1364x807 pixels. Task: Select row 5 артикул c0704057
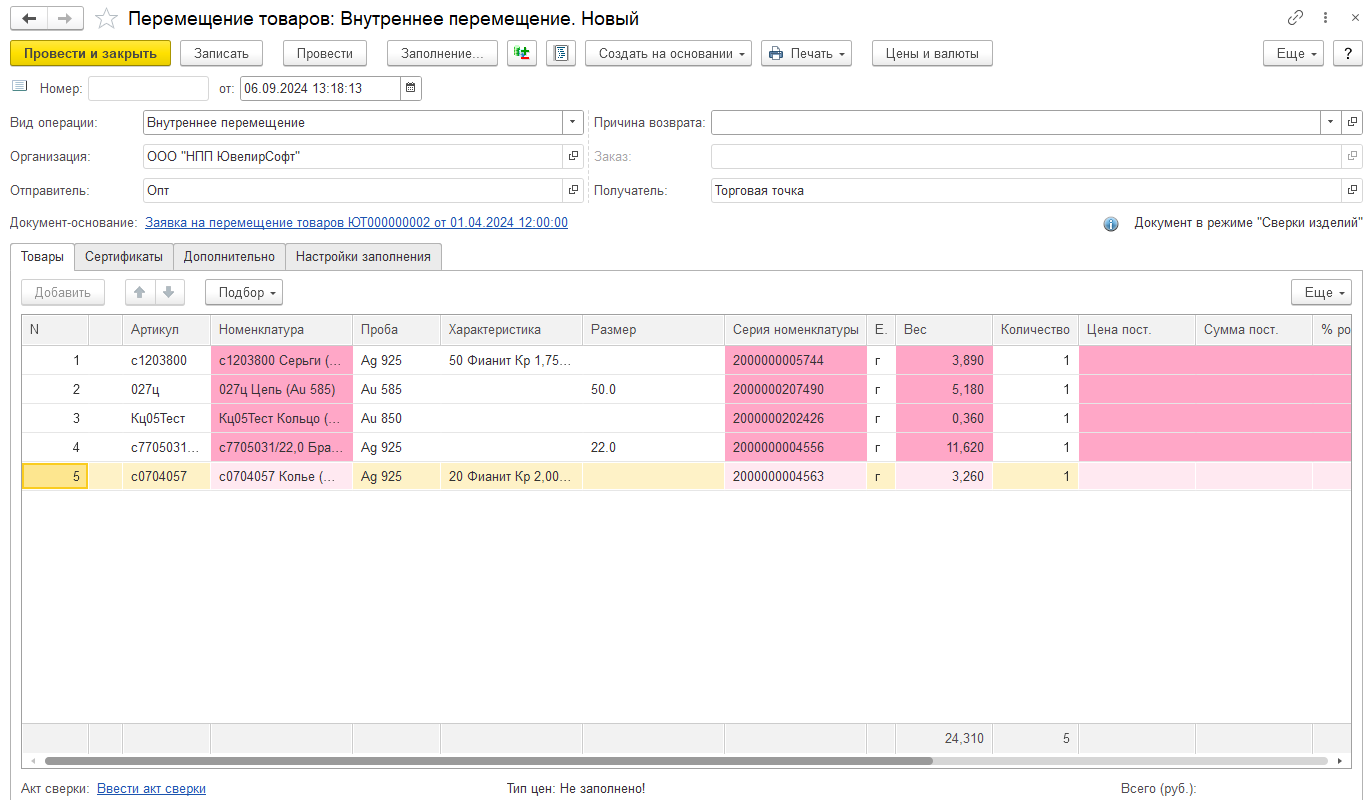(x=166, y=476)
